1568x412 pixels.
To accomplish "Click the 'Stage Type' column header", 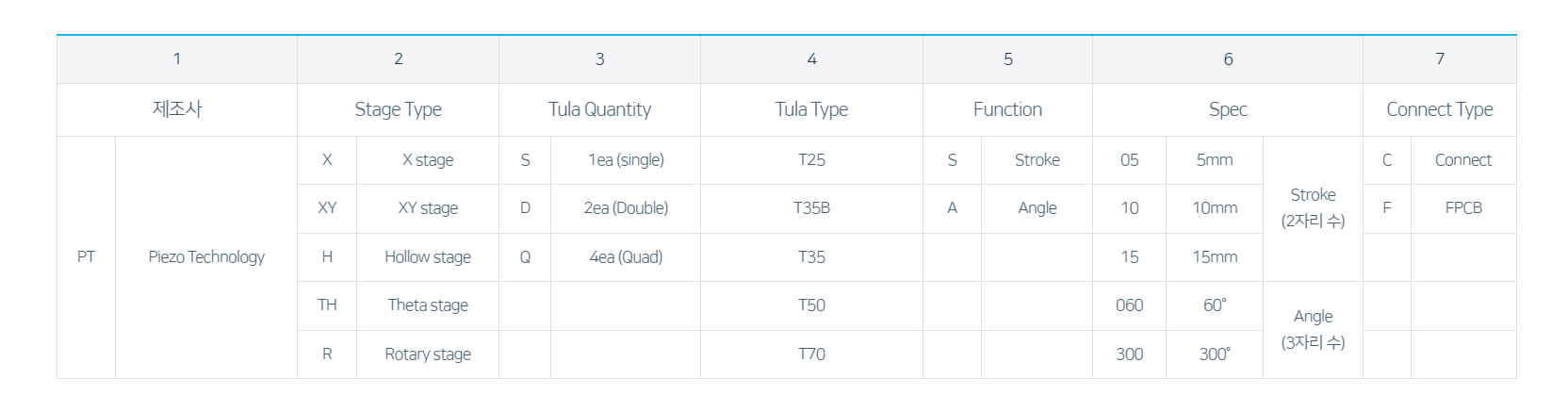I will click(398, 109).
